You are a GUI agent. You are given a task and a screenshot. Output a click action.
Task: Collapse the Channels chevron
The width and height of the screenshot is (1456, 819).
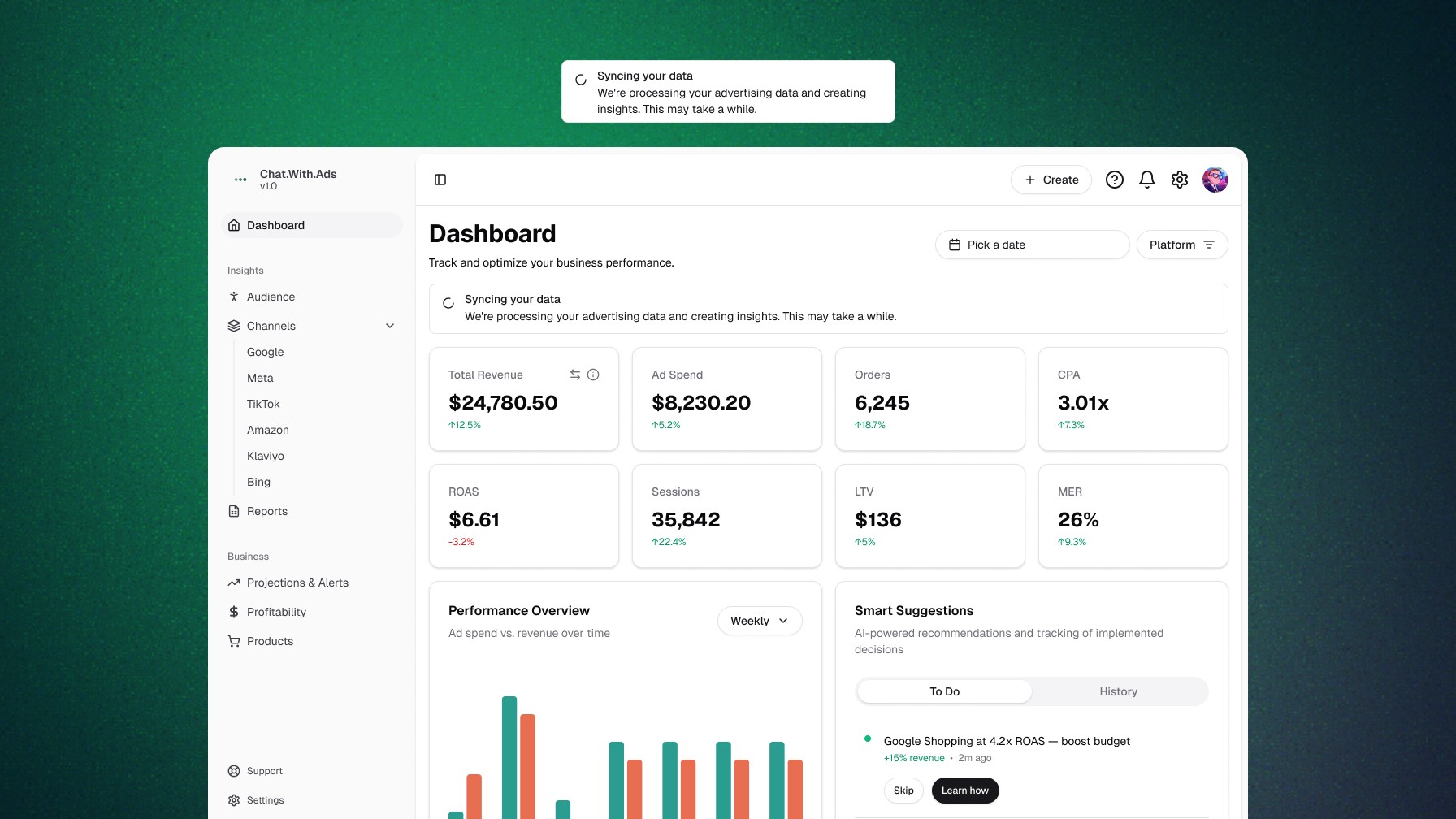click(390, 326)
